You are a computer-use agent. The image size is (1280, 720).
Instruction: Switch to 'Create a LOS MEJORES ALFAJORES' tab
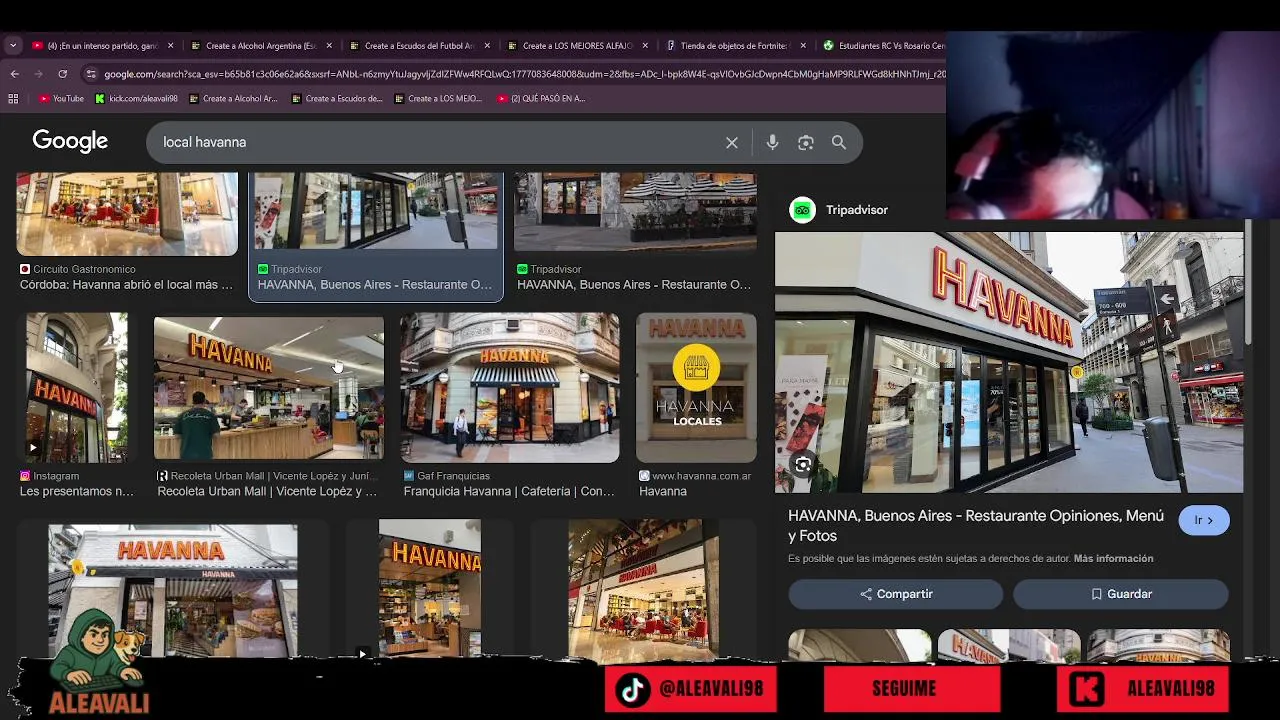pyautogui.click(x=570, y=46)
